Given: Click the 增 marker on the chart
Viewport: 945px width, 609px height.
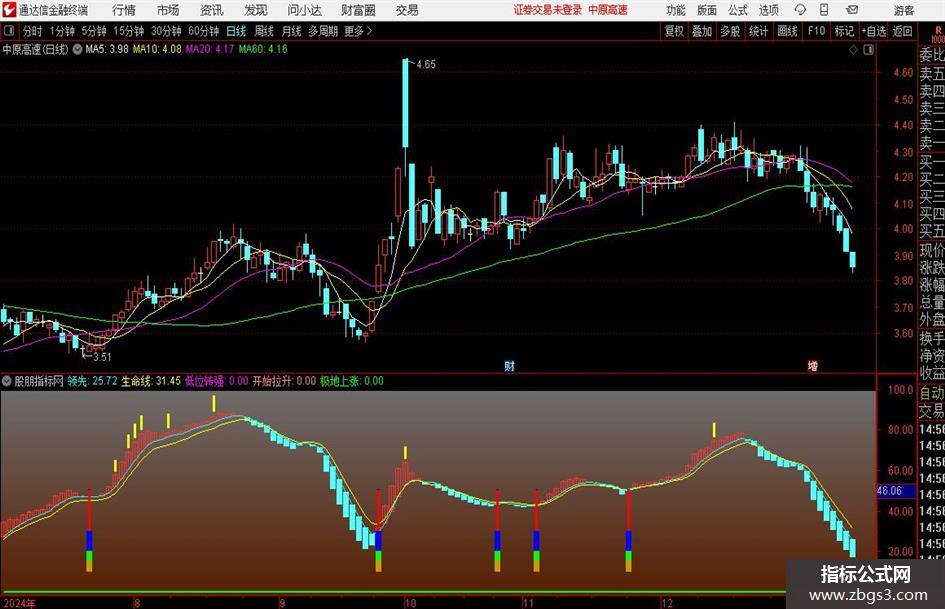Looking at the screenshot, I should tap(812, 366).
